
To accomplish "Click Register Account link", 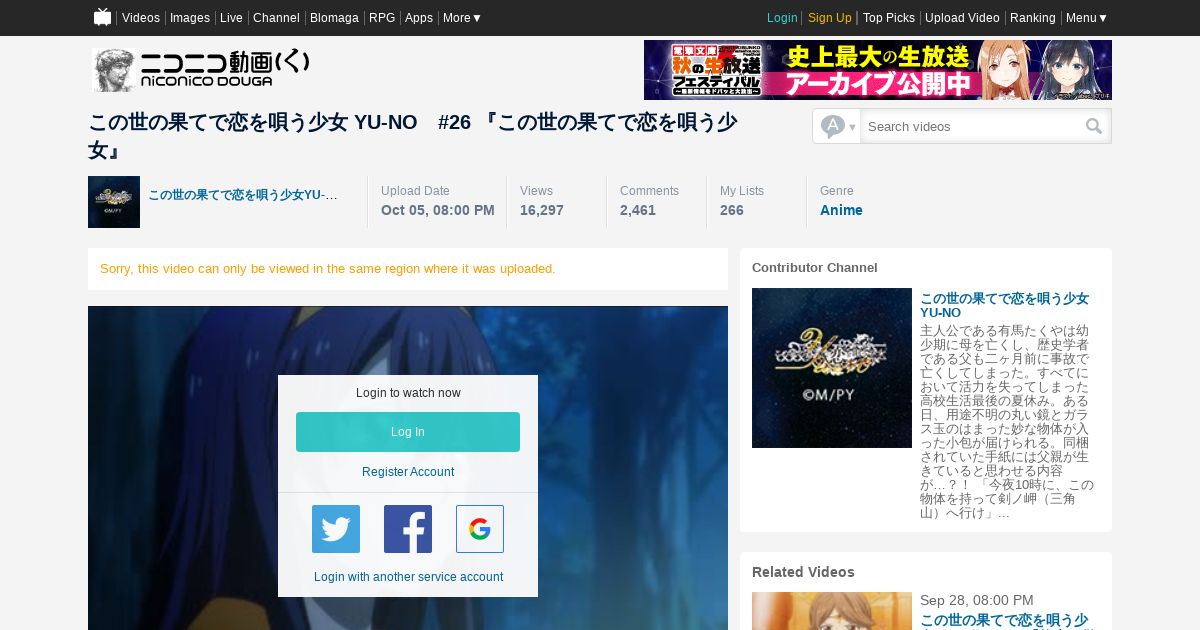I will 408,472.
